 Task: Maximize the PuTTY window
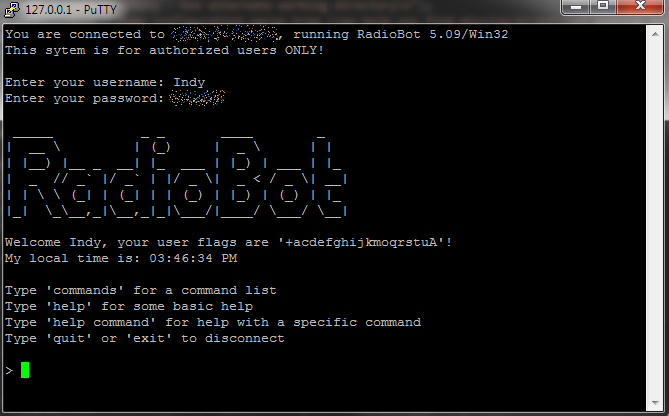[603, 7]
